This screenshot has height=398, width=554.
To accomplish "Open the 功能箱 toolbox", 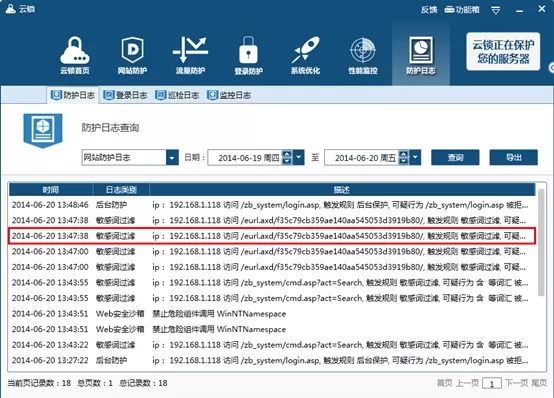I will click(x=462, y=10).
